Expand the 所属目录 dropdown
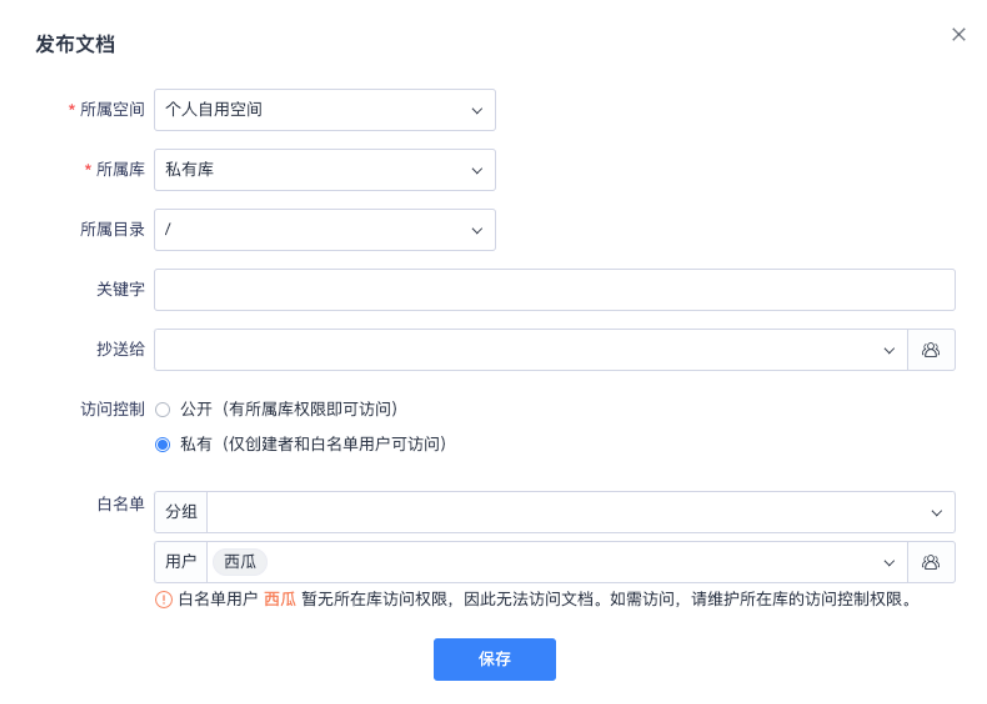This screenshot has height=704, width=987. (x=325, y=230)
